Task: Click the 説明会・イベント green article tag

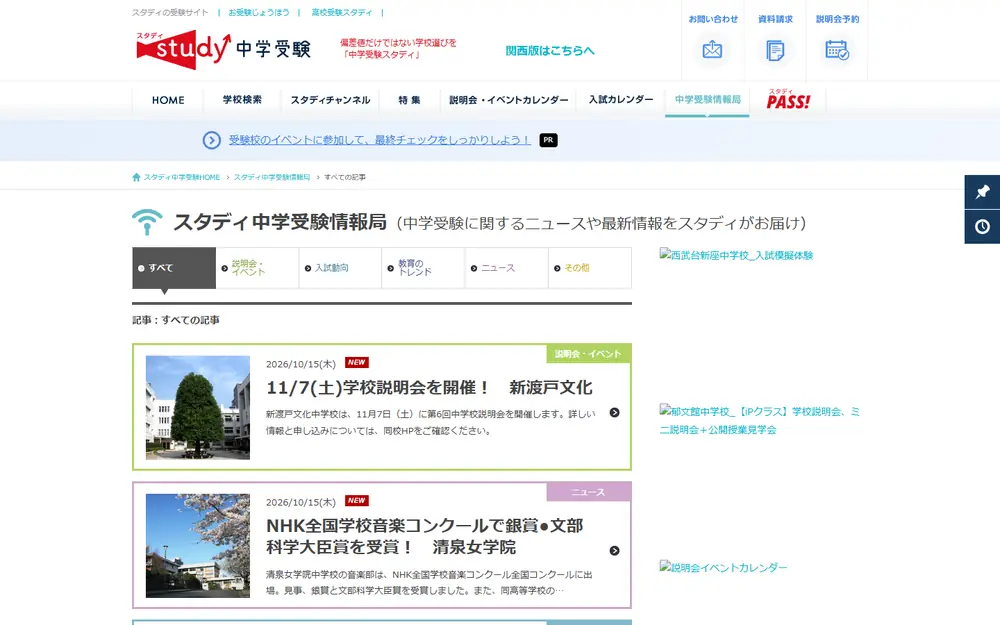Action: coord(588,354)
